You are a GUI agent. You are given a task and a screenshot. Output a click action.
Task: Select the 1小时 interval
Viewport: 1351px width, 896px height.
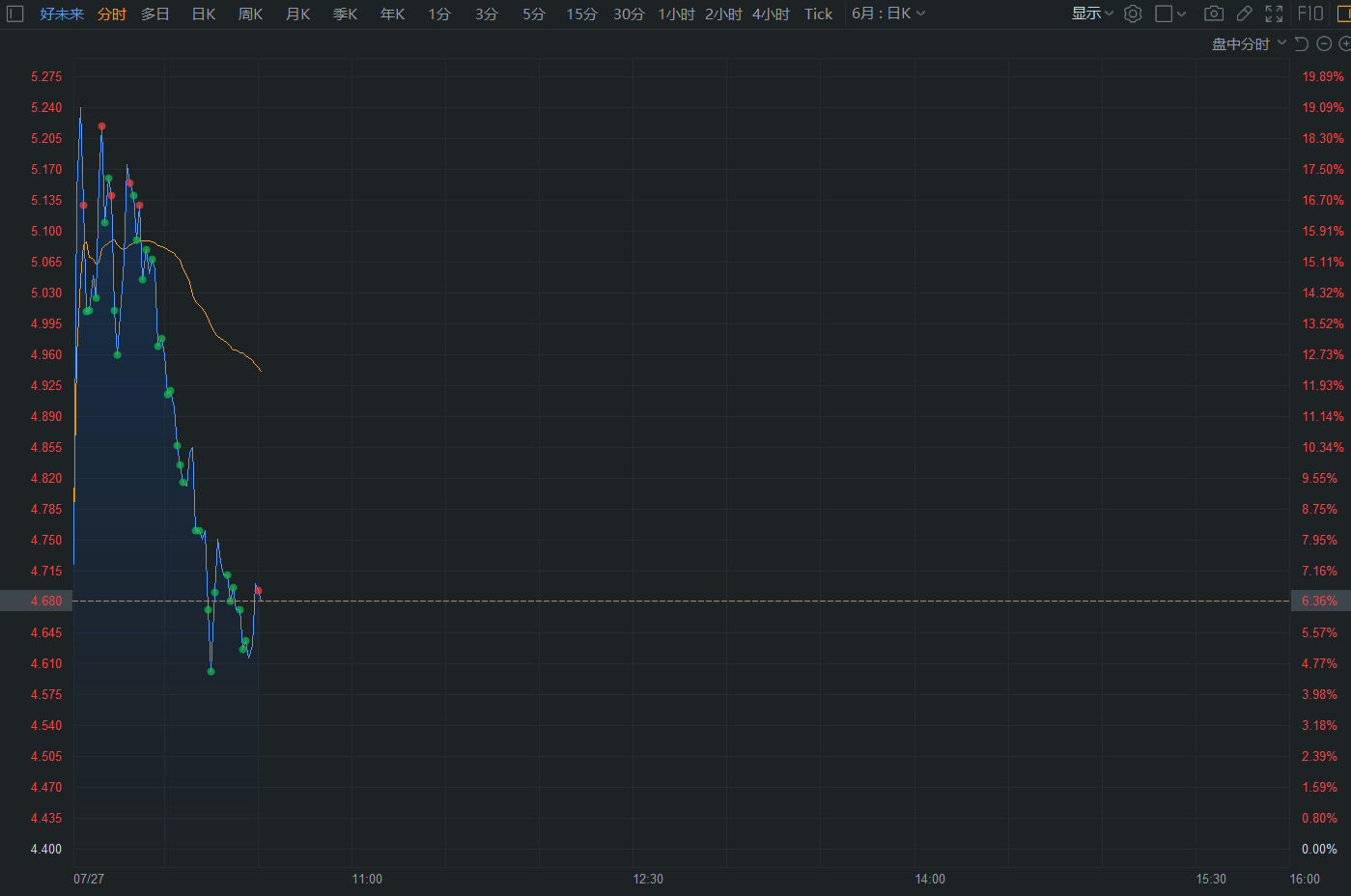pos(676,14)
